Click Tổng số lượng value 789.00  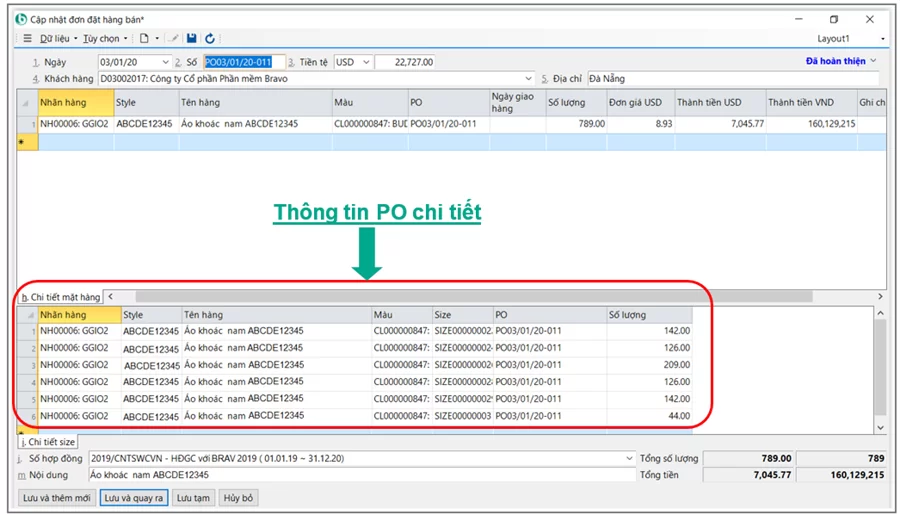[x=749, y=458]
